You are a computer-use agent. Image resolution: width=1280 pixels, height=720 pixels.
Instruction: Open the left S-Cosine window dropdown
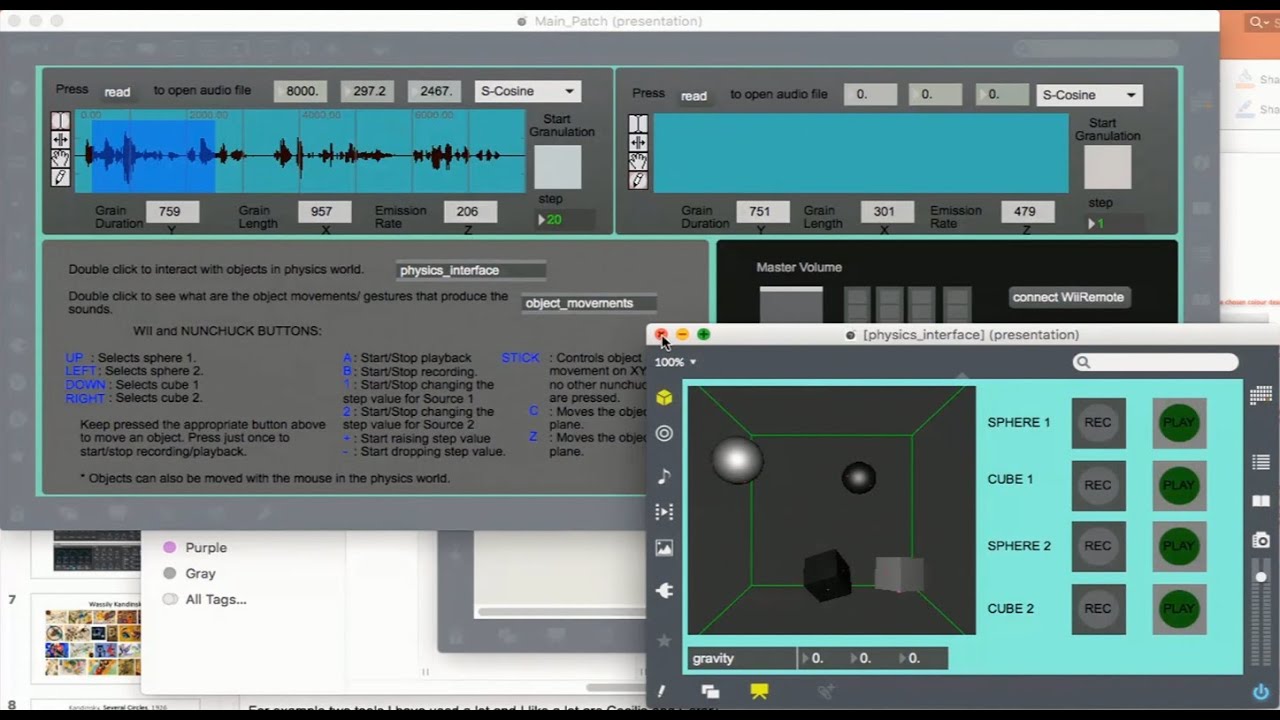pos(528,91)
